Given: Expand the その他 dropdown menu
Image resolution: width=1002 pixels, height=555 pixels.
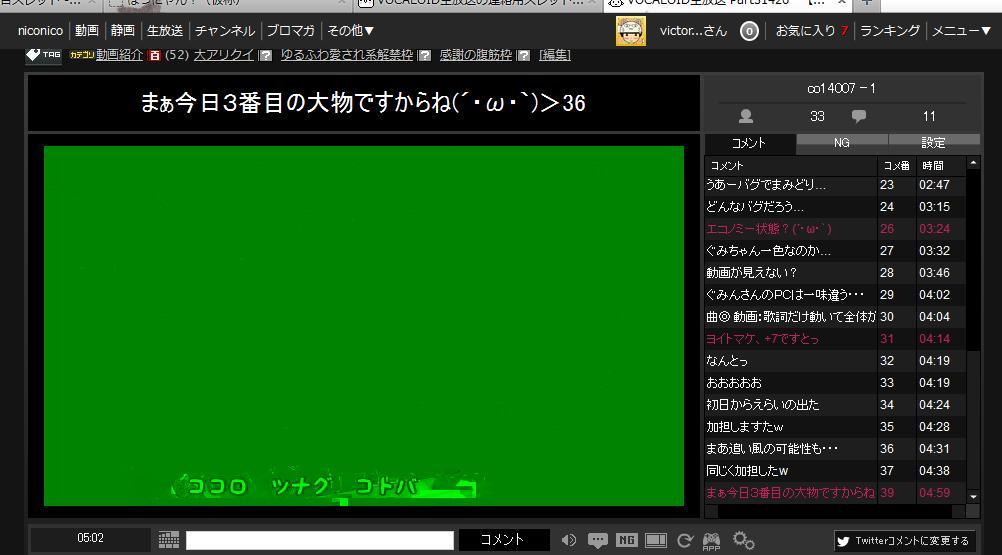Looking at the screenshot, I should pyautogui.click(x=350, y=31).
